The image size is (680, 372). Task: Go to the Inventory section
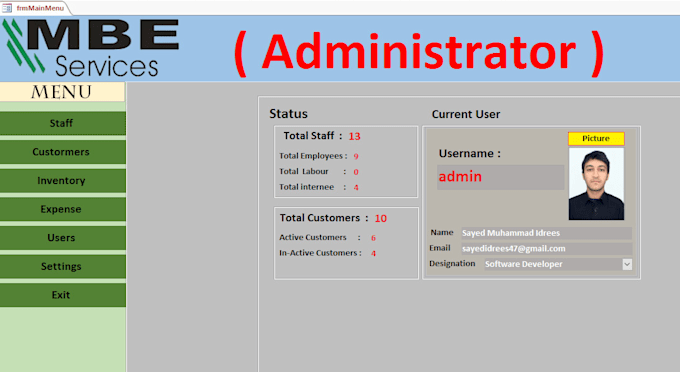pos(63,180)
